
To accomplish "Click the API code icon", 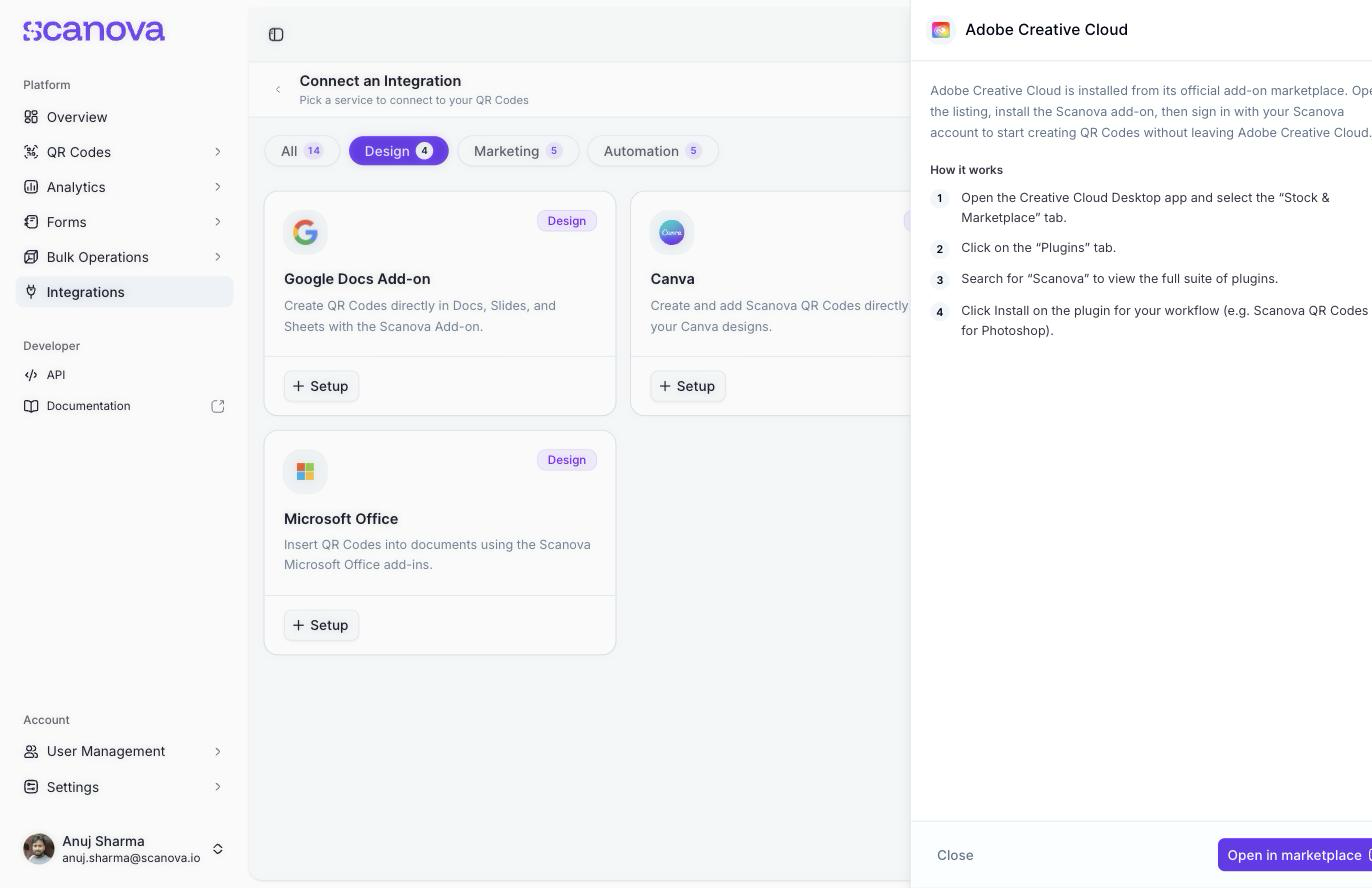I will tap(31, 375).
